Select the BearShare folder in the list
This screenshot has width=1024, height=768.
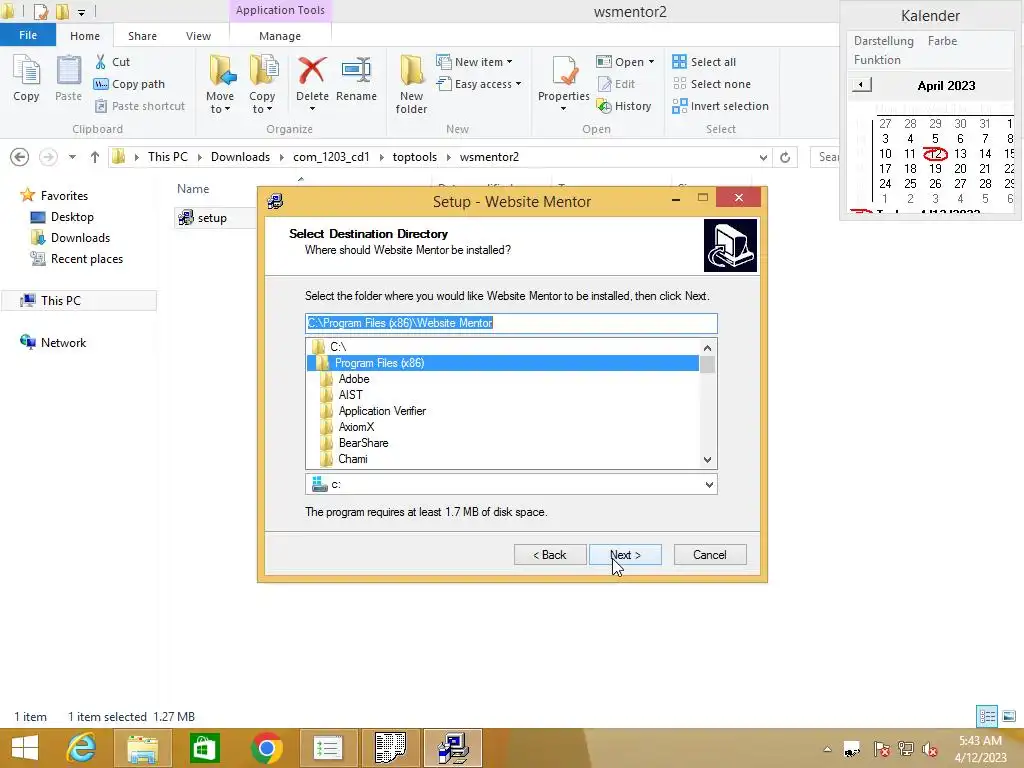pyautogui.click(x=355, y=443)
